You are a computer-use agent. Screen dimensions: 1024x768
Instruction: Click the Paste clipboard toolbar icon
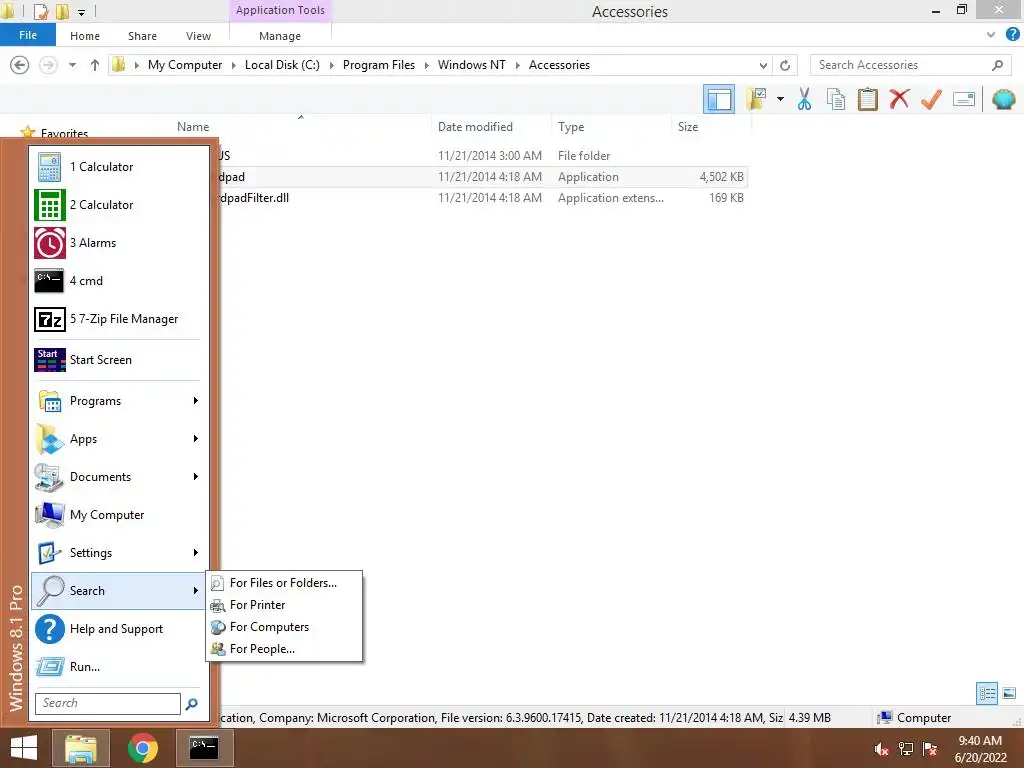point(867,99)
